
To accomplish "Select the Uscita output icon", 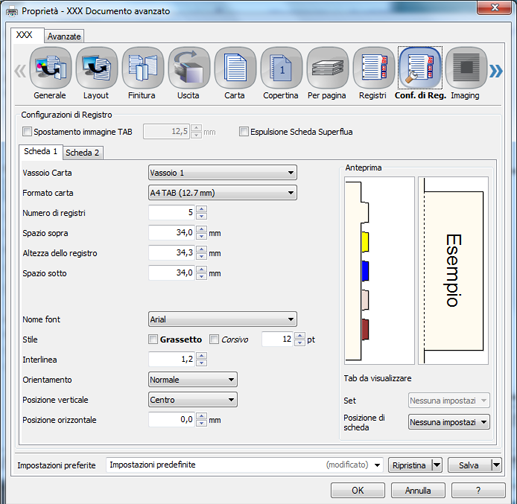I will (189, 68).
